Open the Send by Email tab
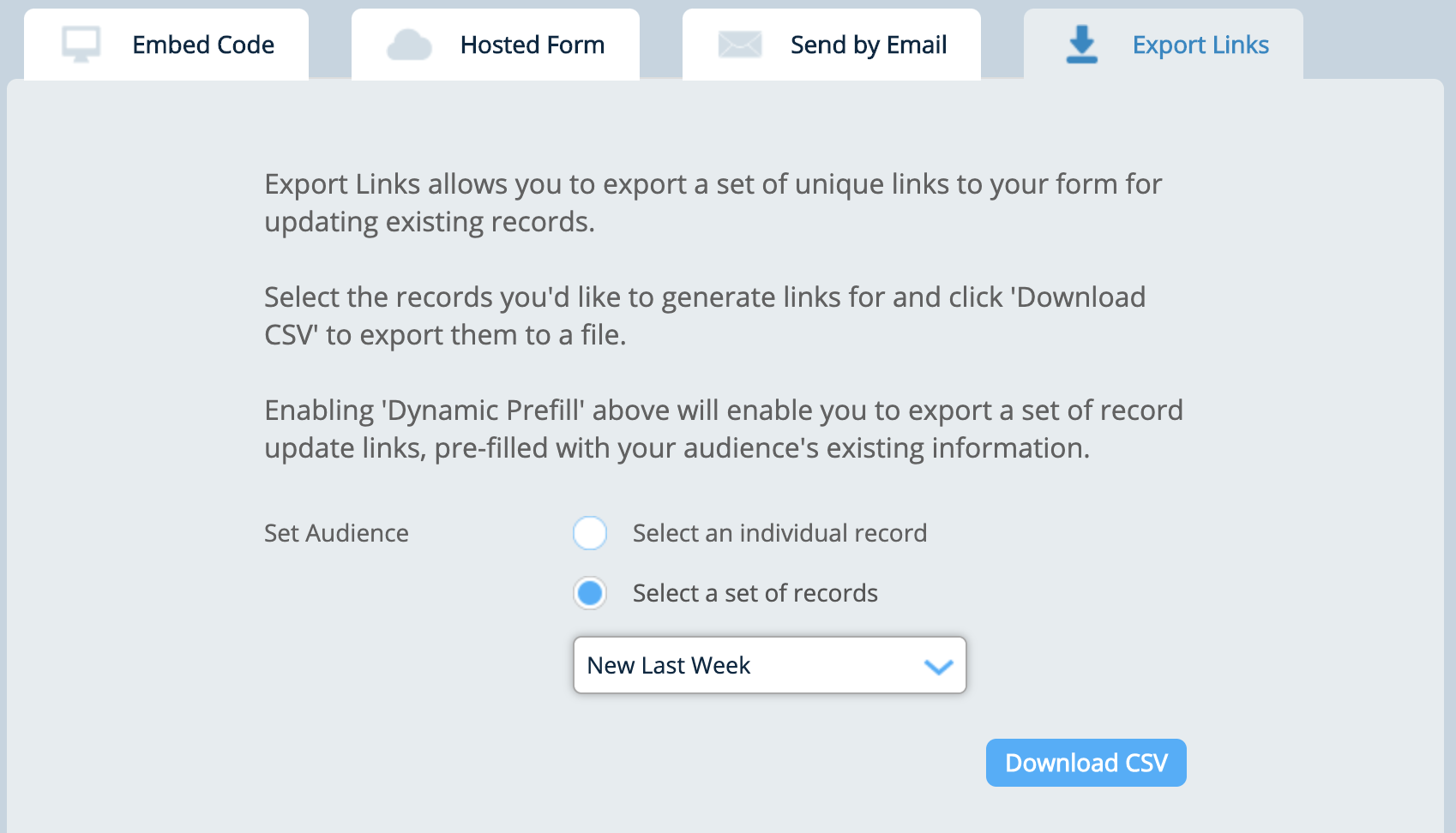 [x=869, y=45]
